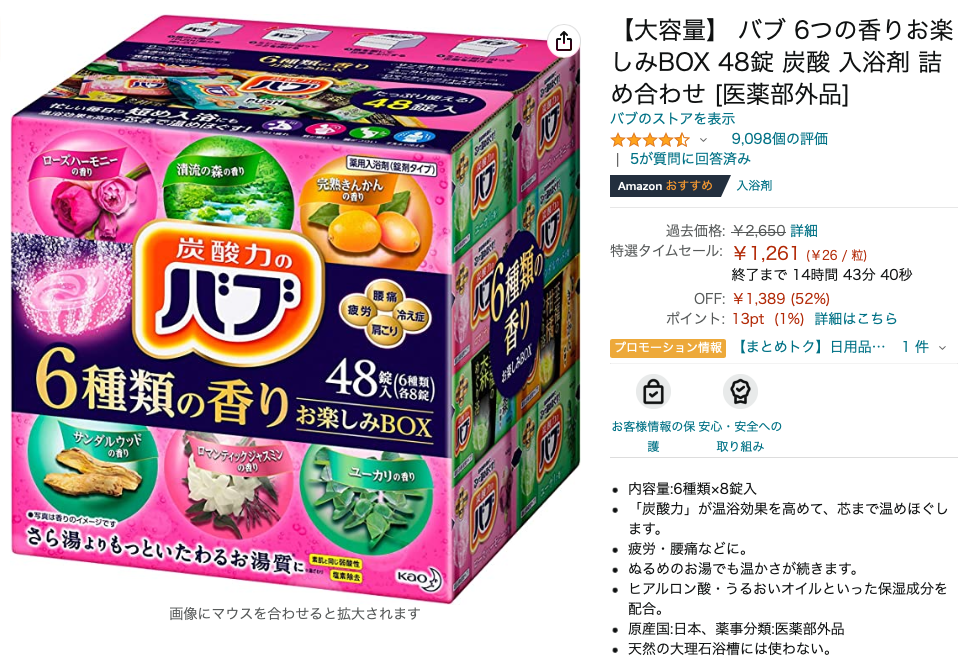Click the 1件 promotion count
Image resolution: width=969 pixels, height=660 pixels.
(915, 347)
